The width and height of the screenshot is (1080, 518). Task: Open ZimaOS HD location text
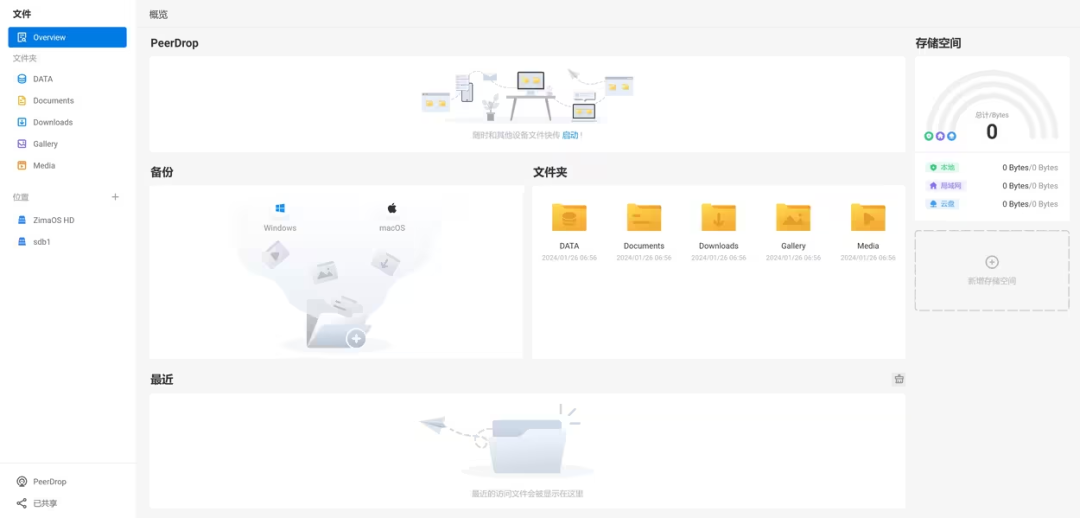(x=54, y=220)
